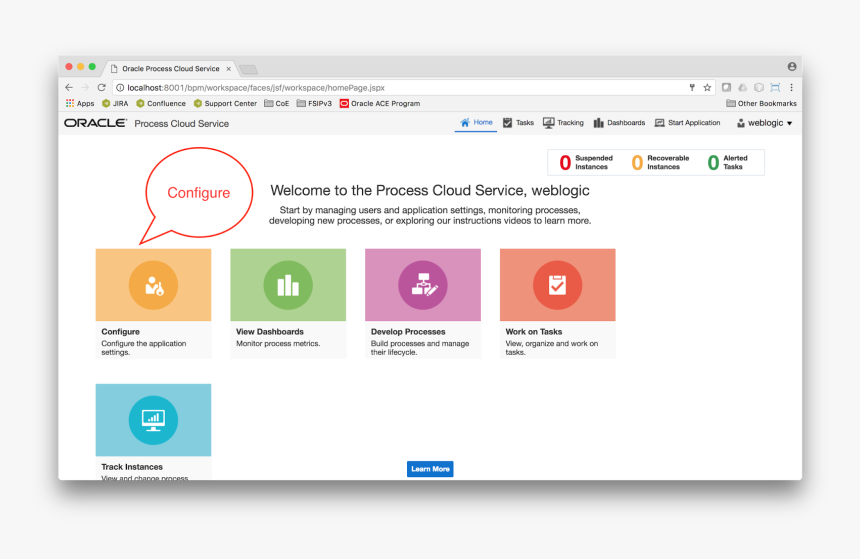Open the Support Center bookmark
The height and width of the screenshot is (559, 860).
pyautogui.click(x=225, y=103)
